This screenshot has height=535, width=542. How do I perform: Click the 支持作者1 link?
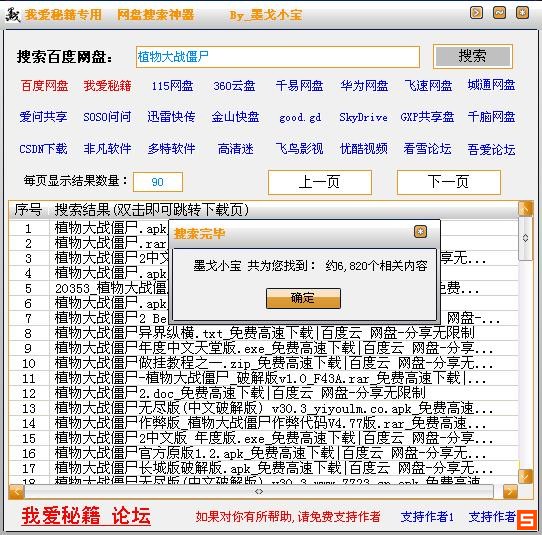click(427, 517)
